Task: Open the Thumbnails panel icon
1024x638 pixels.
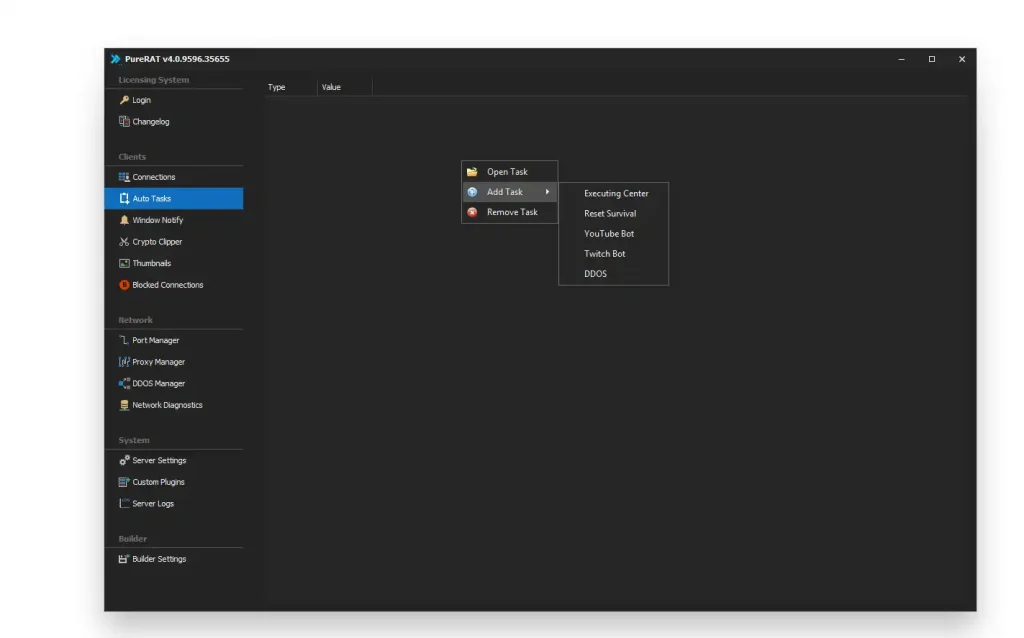Action: point(125,263)
